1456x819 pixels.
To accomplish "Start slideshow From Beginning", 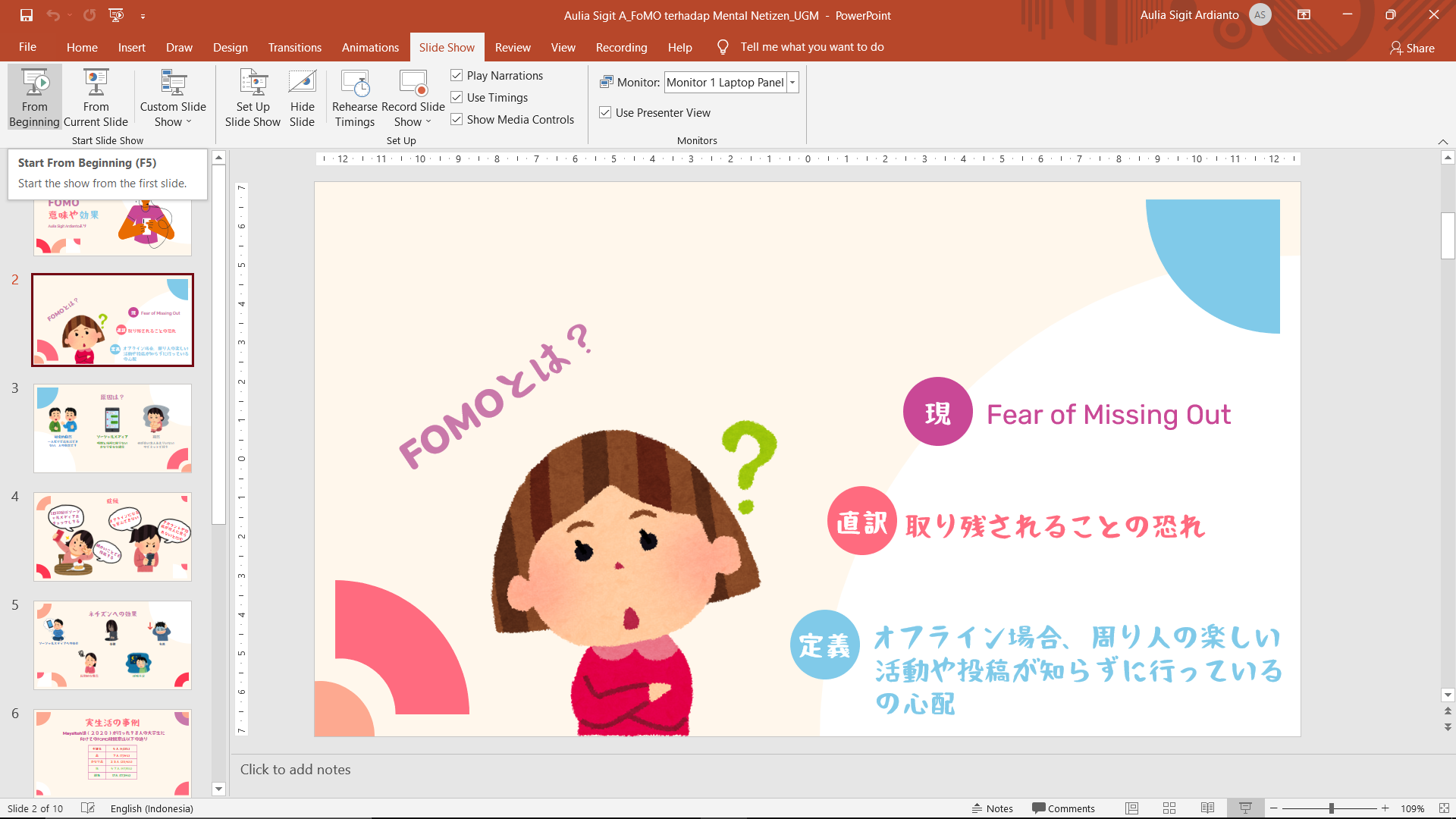I will click(34, 98).
